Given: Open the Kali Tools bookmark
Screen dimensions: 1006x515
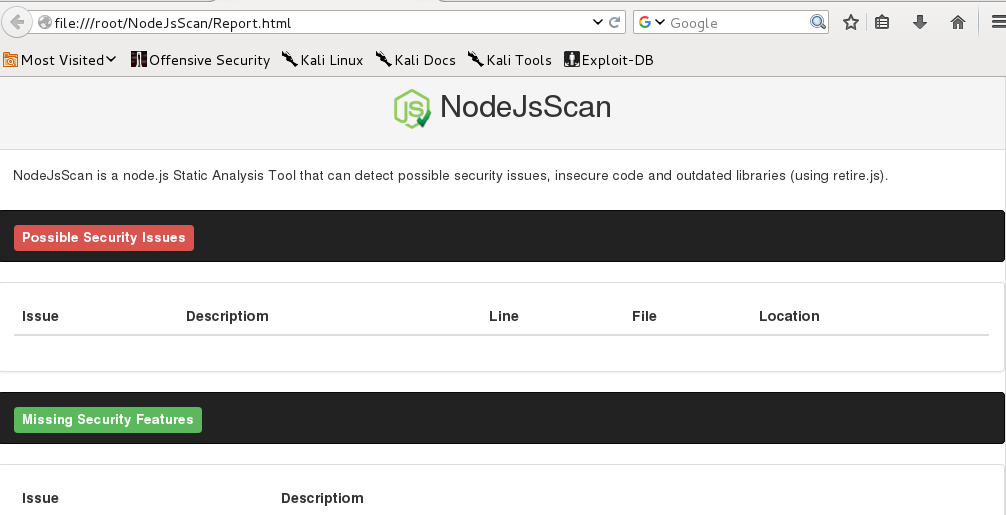Looking at the screenshot, I should (x=509, y=60).
